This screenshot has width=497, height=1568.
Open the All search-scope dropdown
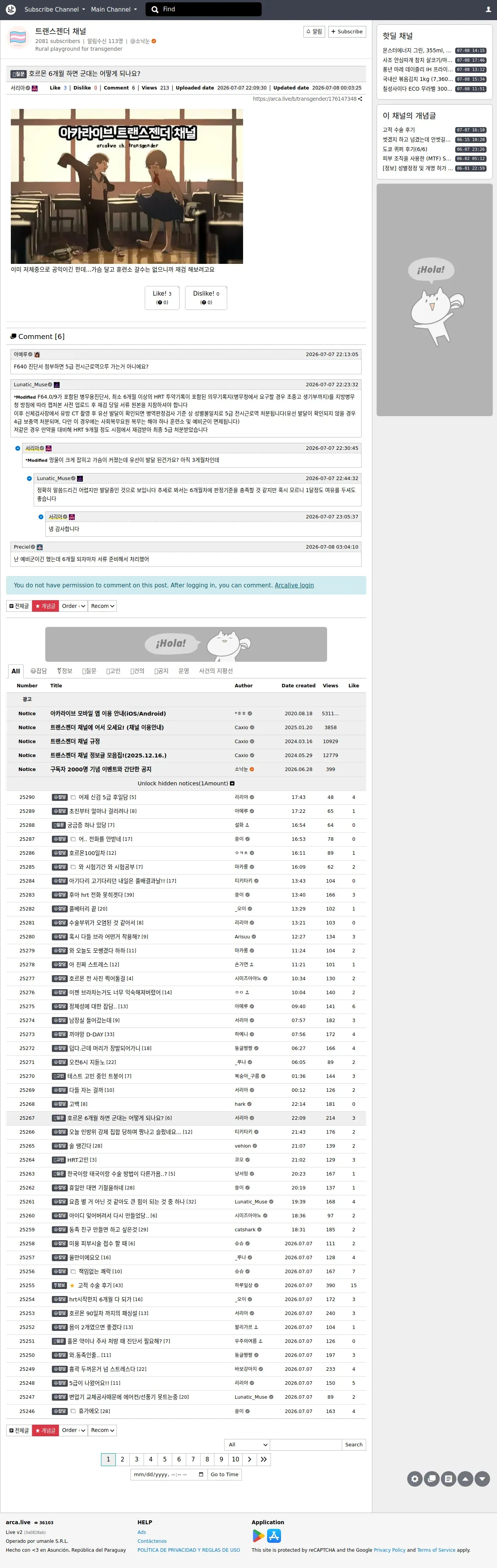(x=246, y=1444)
